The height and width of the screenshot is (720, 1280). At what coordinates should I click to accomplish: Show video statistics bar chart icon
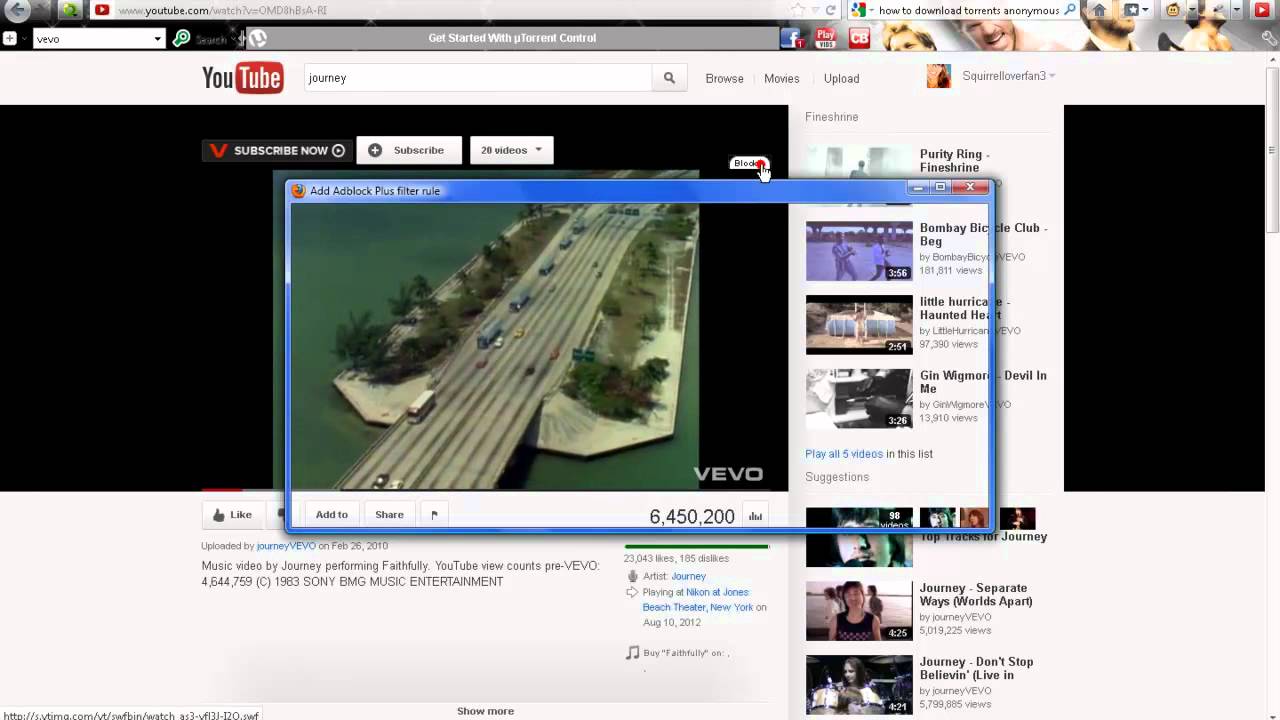pyautogui.click(x=756, y=516)
